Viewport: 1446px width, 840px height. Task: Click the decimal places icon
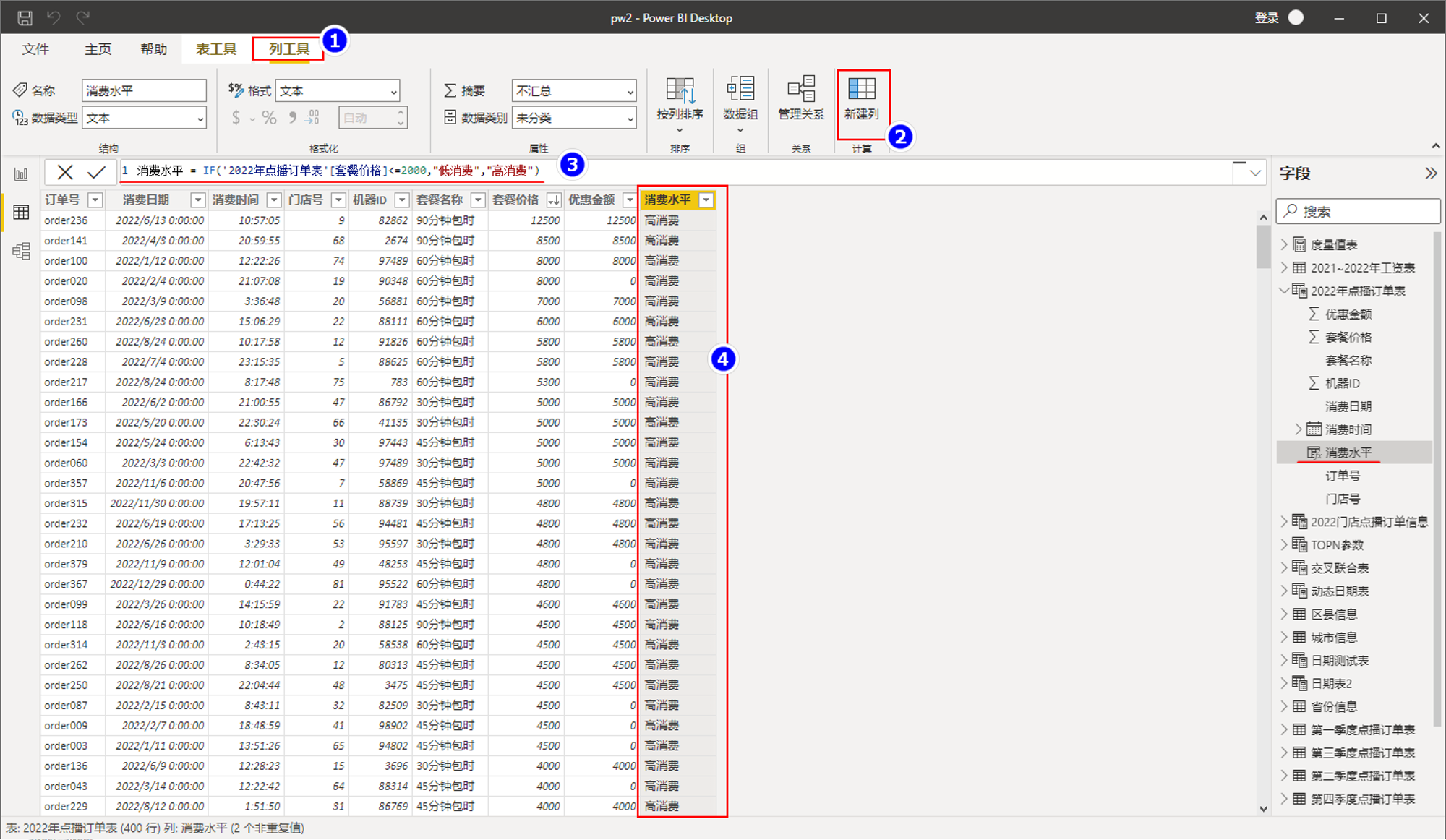pyautogui.click(x=313, y=118)
